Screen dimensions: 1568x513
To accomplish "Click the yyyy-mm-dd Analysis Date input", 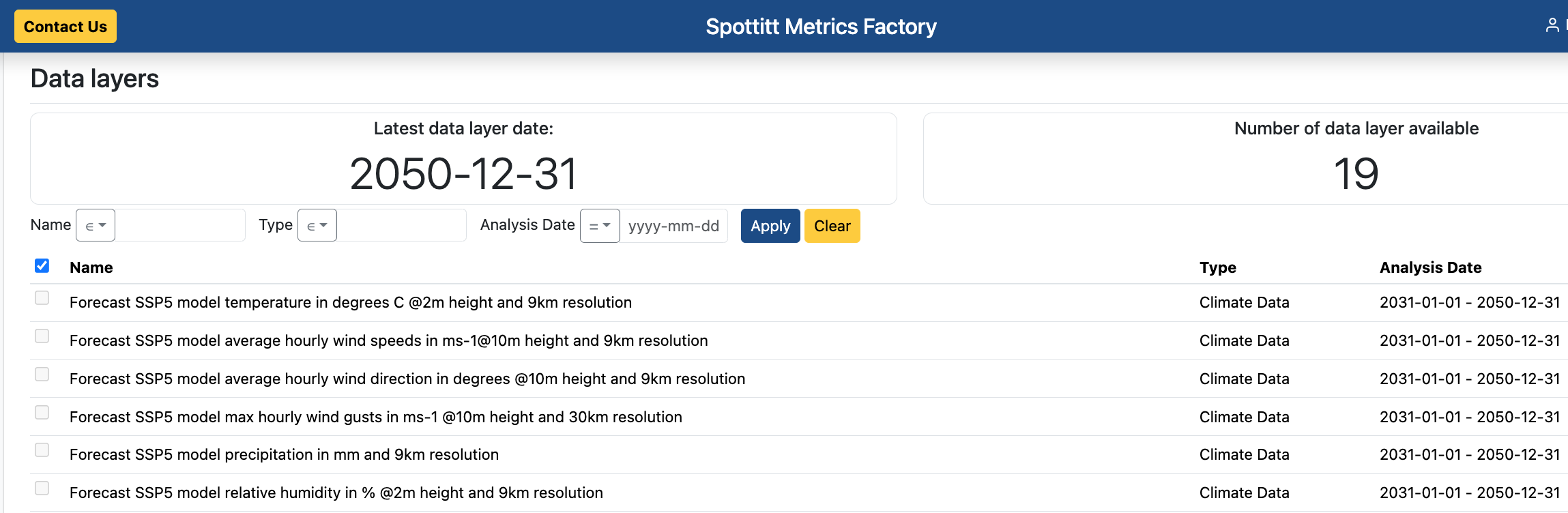I will pos(673,226).
